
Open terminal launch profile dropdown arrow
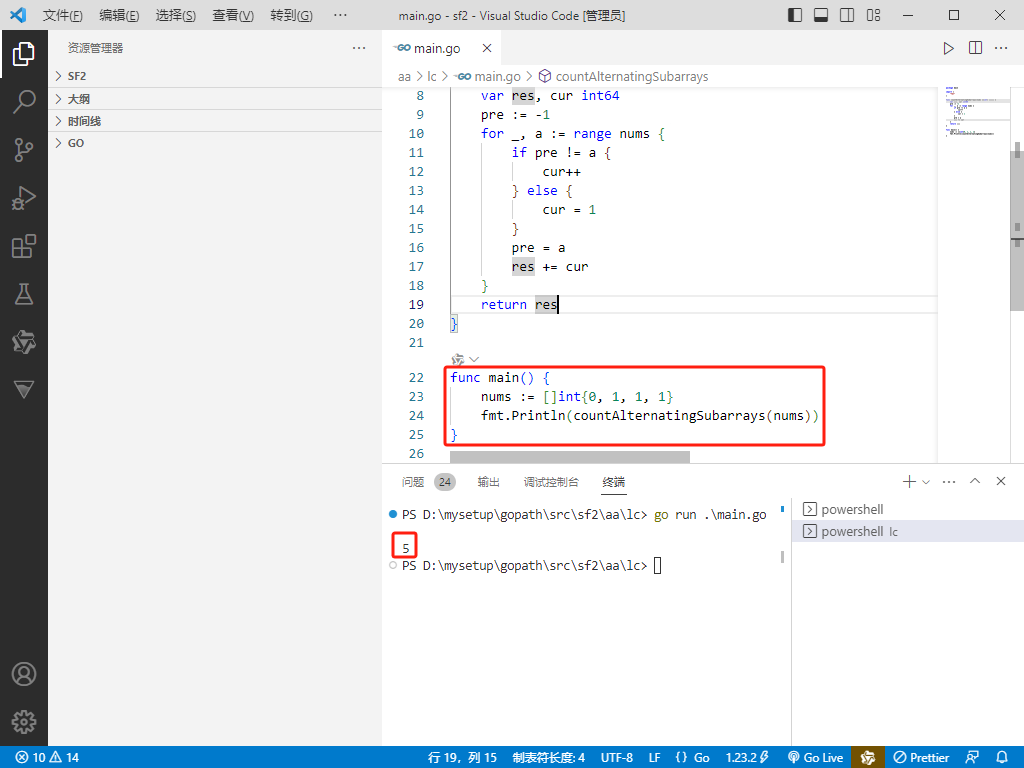point(926,482)
